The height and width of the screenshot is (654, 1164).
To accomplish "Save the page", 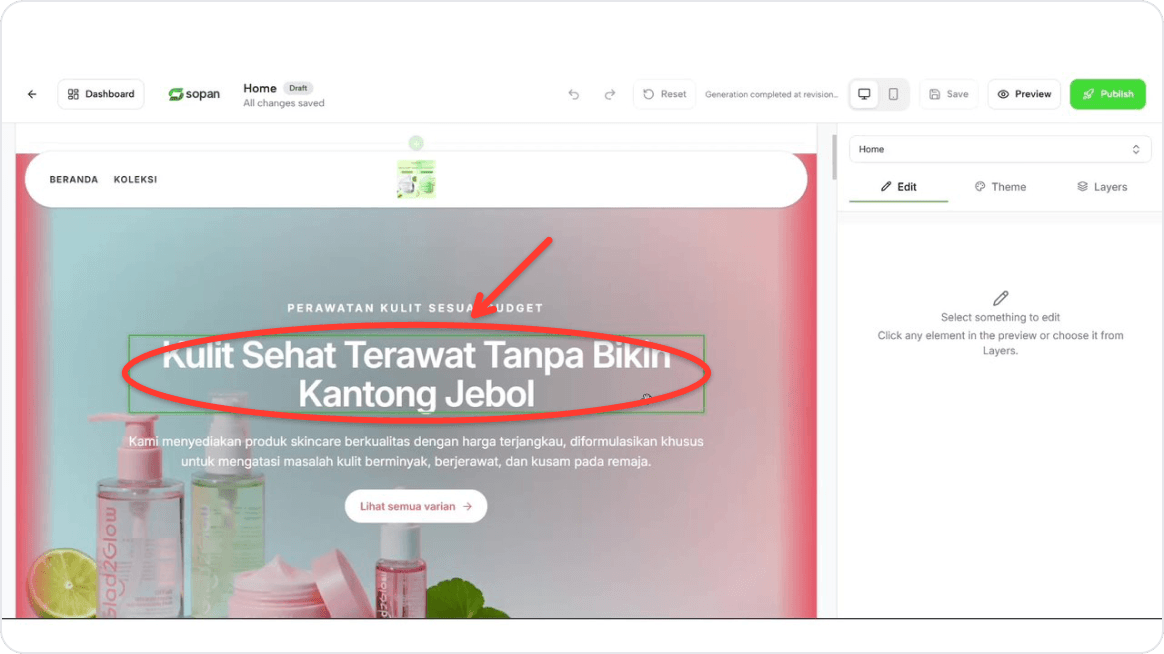I will pos(949,94).
